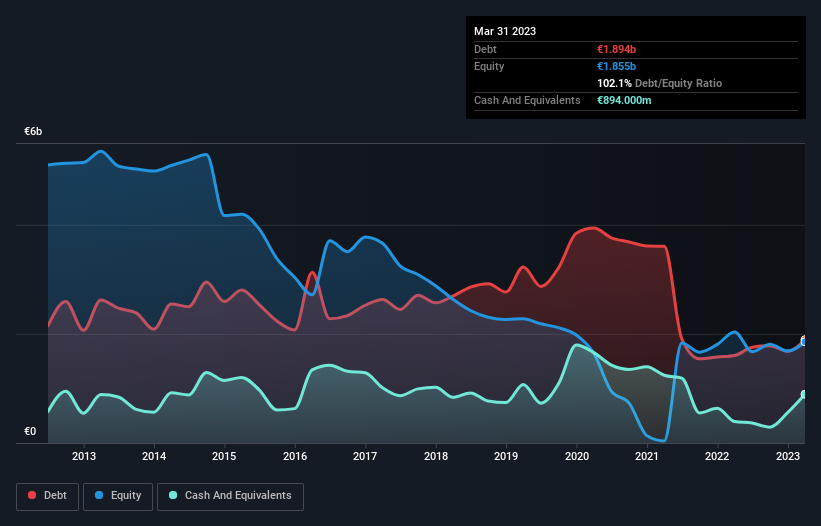821x526 pixels.
Task: Click the €0 y-axis label
Action: [30, 431]
